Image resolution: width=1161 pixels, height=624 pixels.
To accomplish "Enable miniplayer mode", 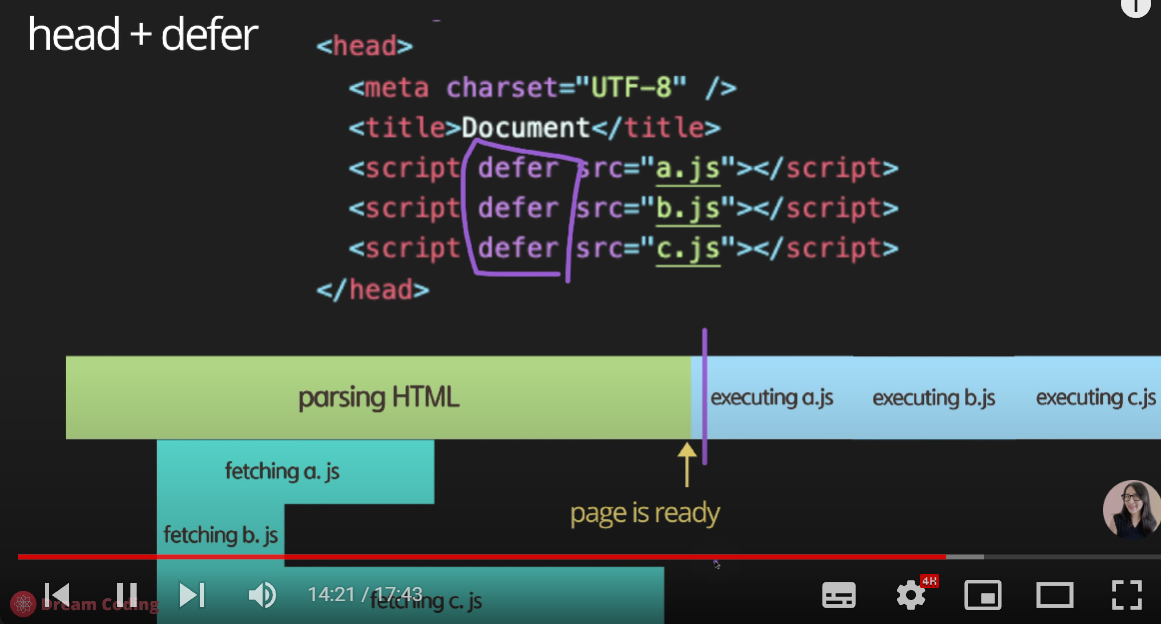I will pyautogui.click(x=983, y=595).
